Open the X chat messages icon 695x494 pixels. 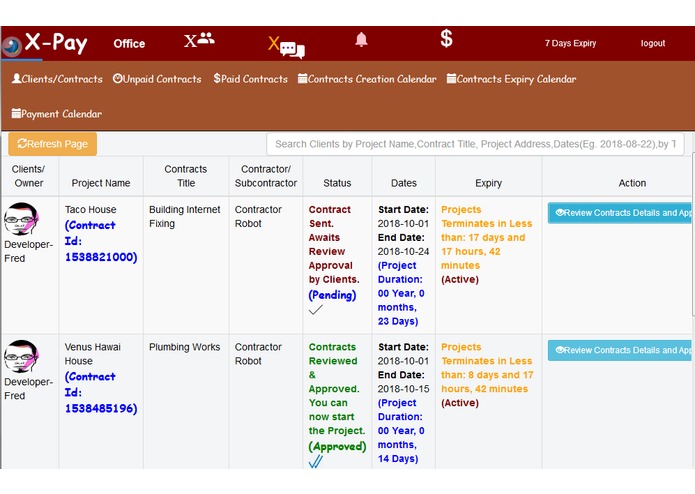pos(286,47)
